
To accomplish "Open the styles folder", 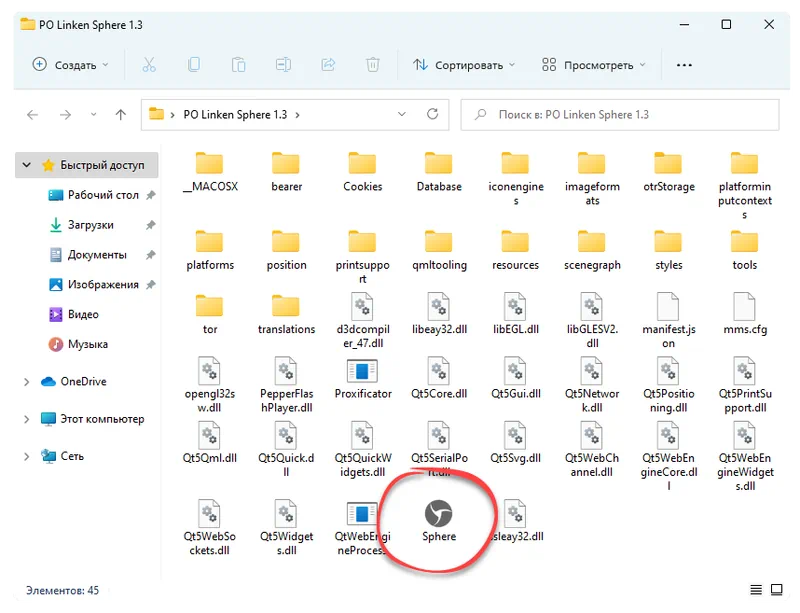I will pyautogui.click(x=668, y=251).
